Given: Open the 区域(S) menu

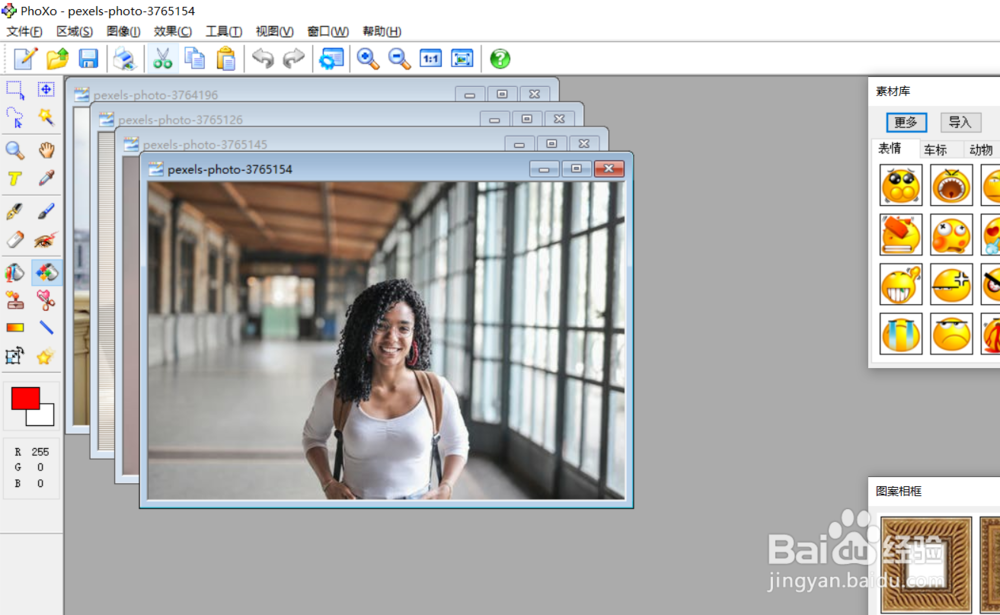Looking at the screenshot, I should click(x=74, y=31).
